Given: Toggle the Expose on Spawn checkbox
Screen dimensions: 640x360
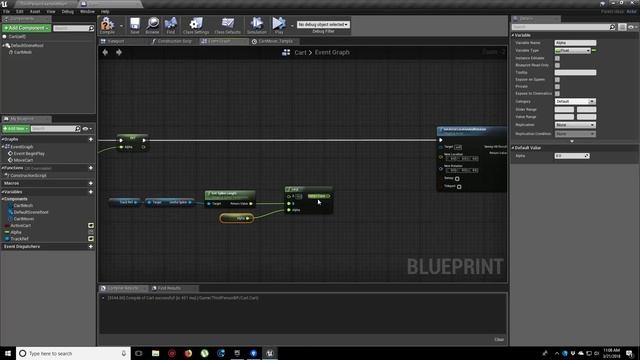Looking at the screenshot, I should pos(557,80).
